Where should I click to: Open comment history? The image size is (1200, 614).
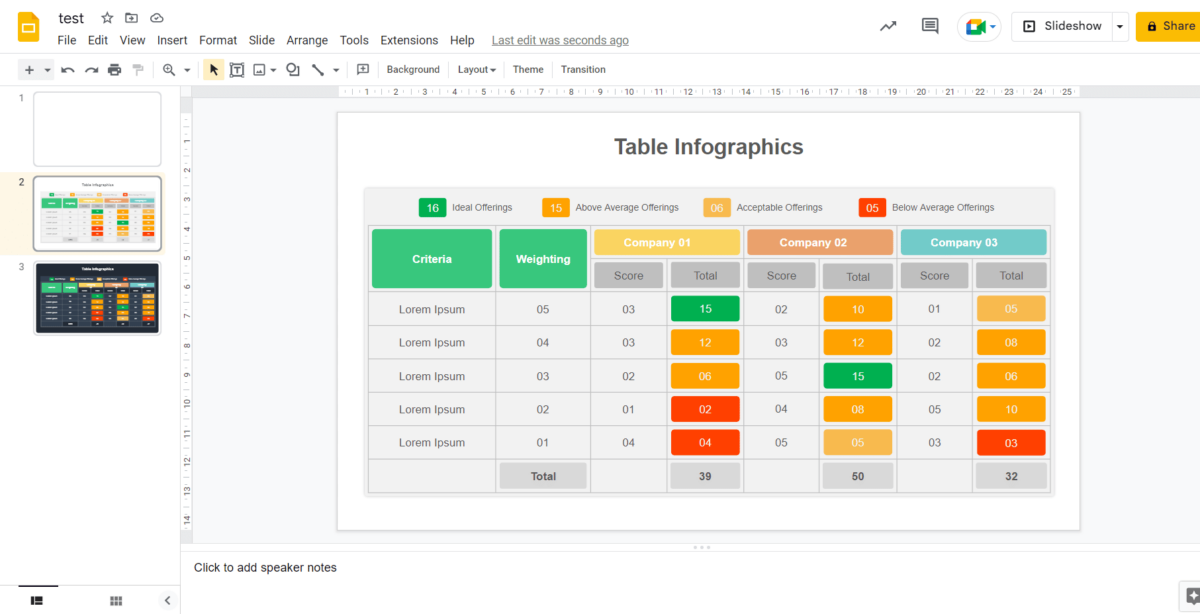929,25
